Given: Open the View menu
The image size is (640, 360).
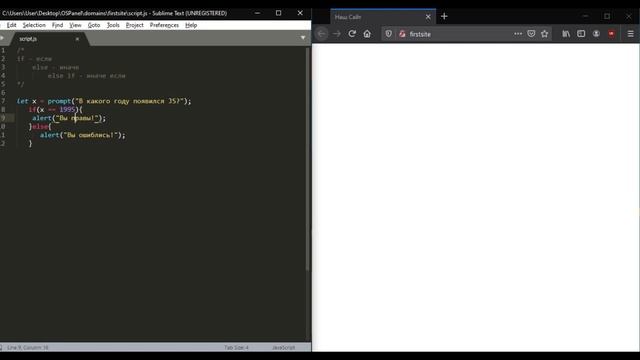Looking at the screenshot, I should 75,25.
